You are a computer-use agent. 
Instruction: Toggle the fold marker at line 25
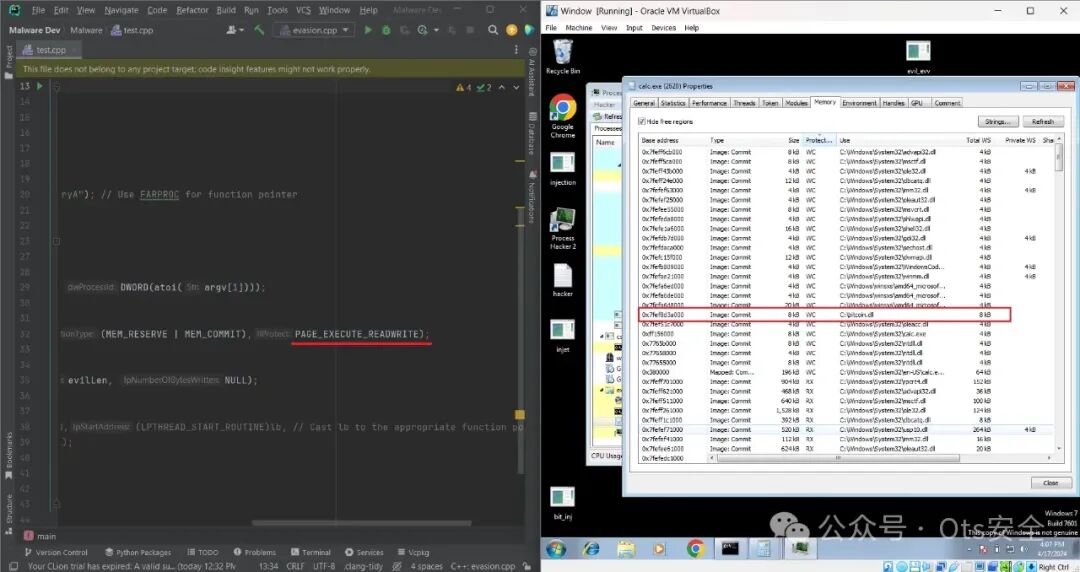[x=56, y=241]
